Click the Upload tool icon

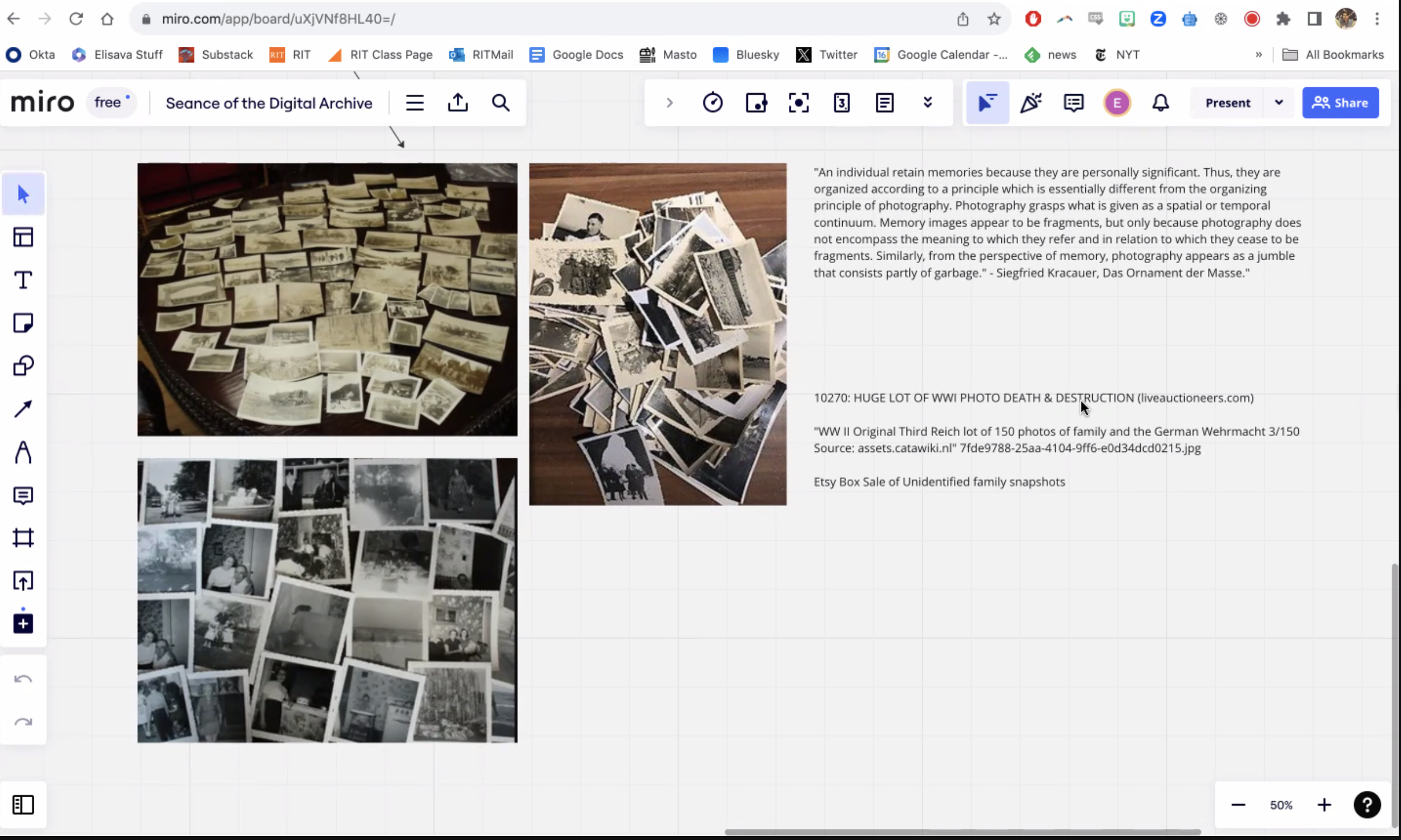(23, 580)
